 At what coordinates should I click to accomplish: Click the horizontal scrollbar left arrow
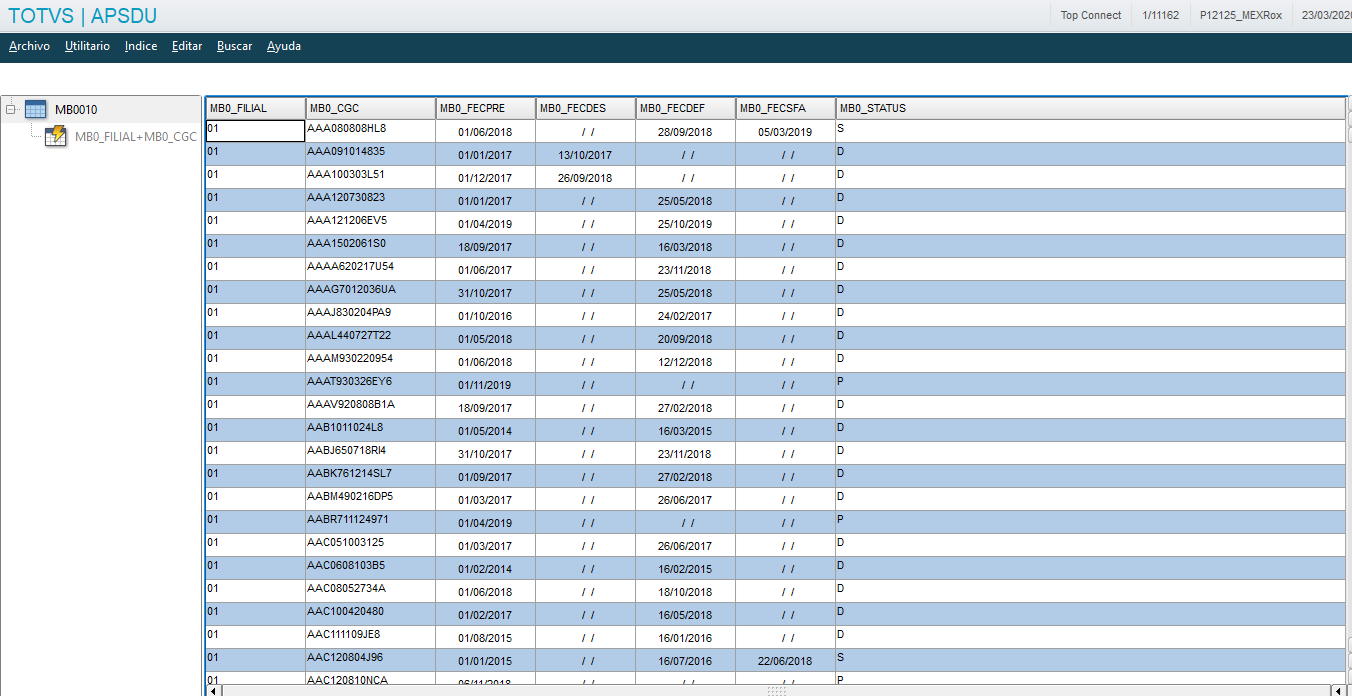coord(213,690)
